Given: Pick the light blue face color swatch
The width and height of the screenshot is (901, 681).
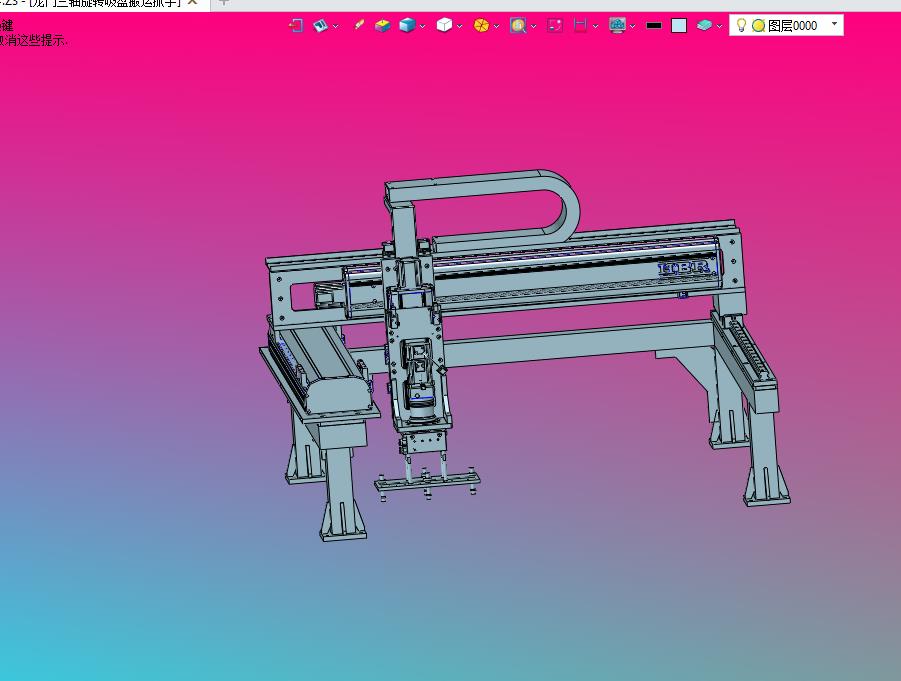Looking at the screenshot, I should 679,25.
